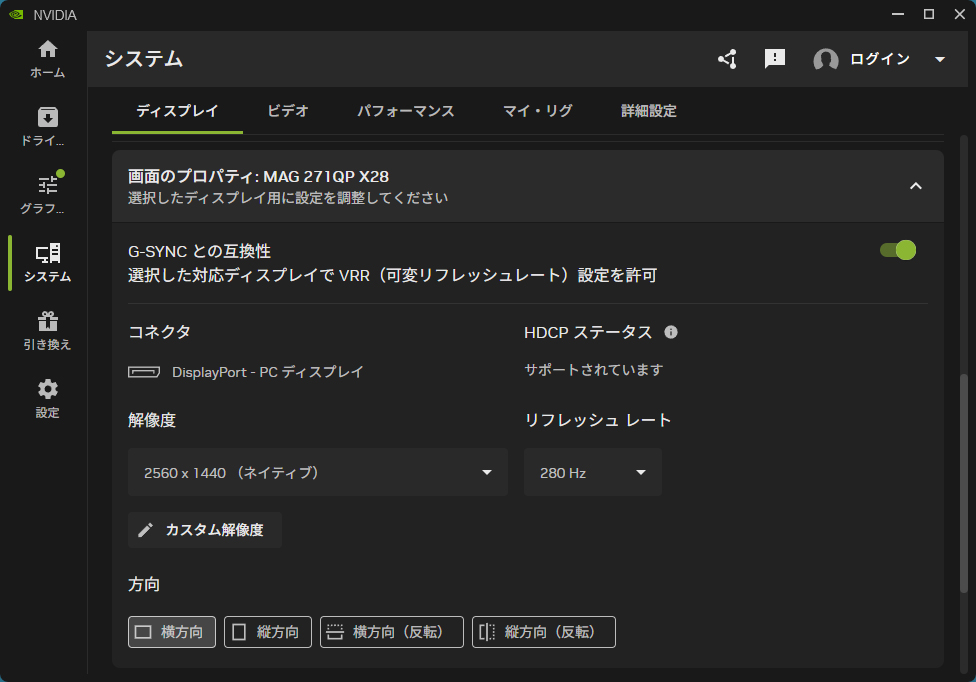Select 縦方向 portrait orientation

[268, 632]
